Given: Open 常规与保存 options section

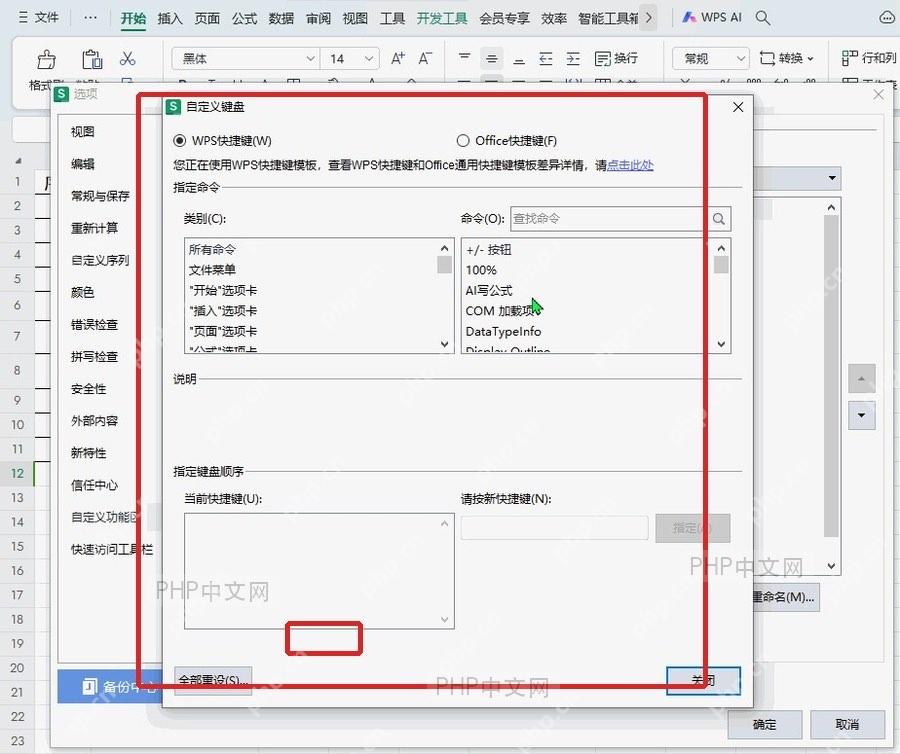Looking at the screenshot, I should click(x=100, y=196).
